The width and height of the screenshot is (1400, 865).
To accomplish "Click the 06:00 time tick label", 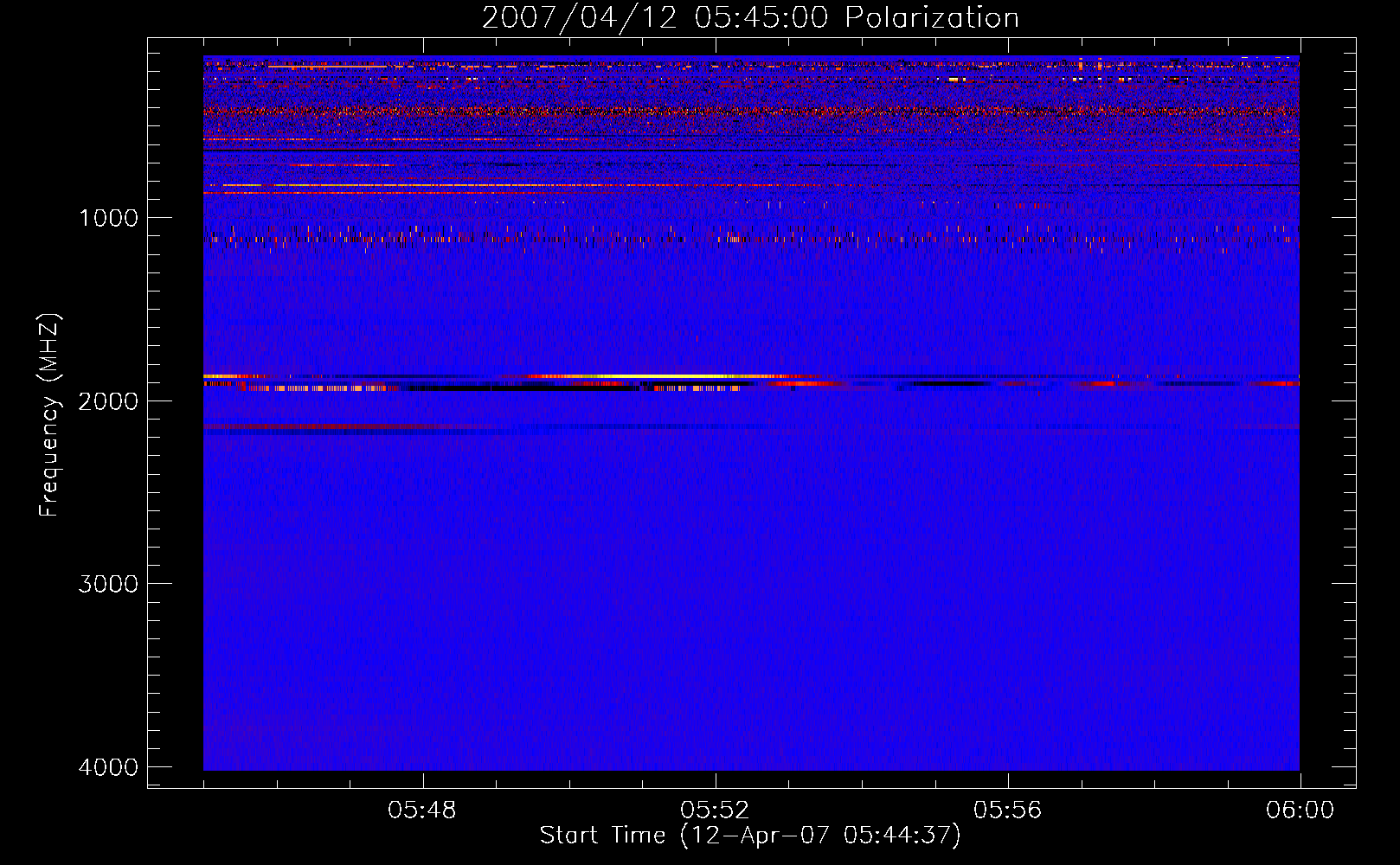I will tap(1300, 811).
